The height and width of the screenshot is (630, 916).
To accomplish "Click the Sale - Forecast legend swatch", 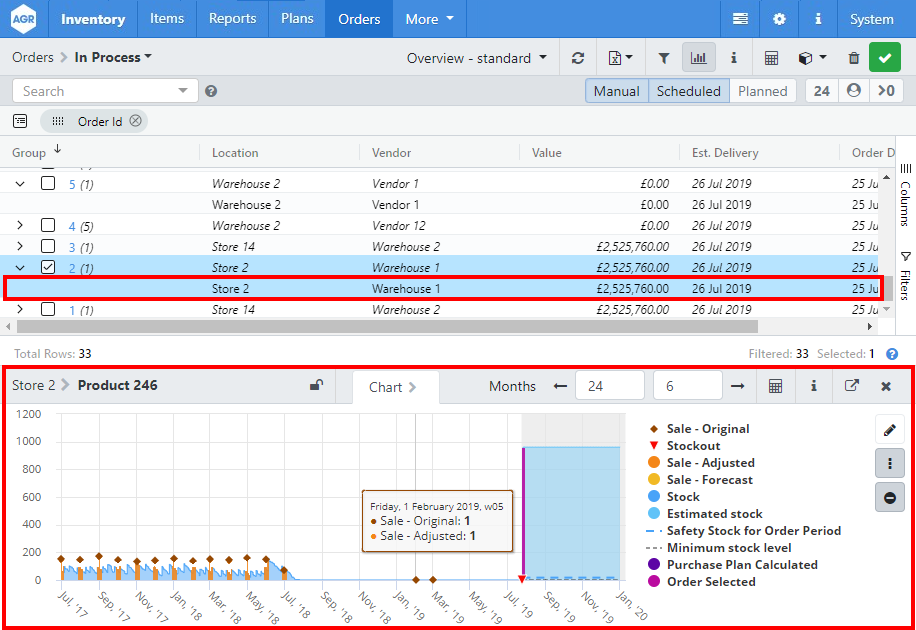I will [x=653, y=480].
